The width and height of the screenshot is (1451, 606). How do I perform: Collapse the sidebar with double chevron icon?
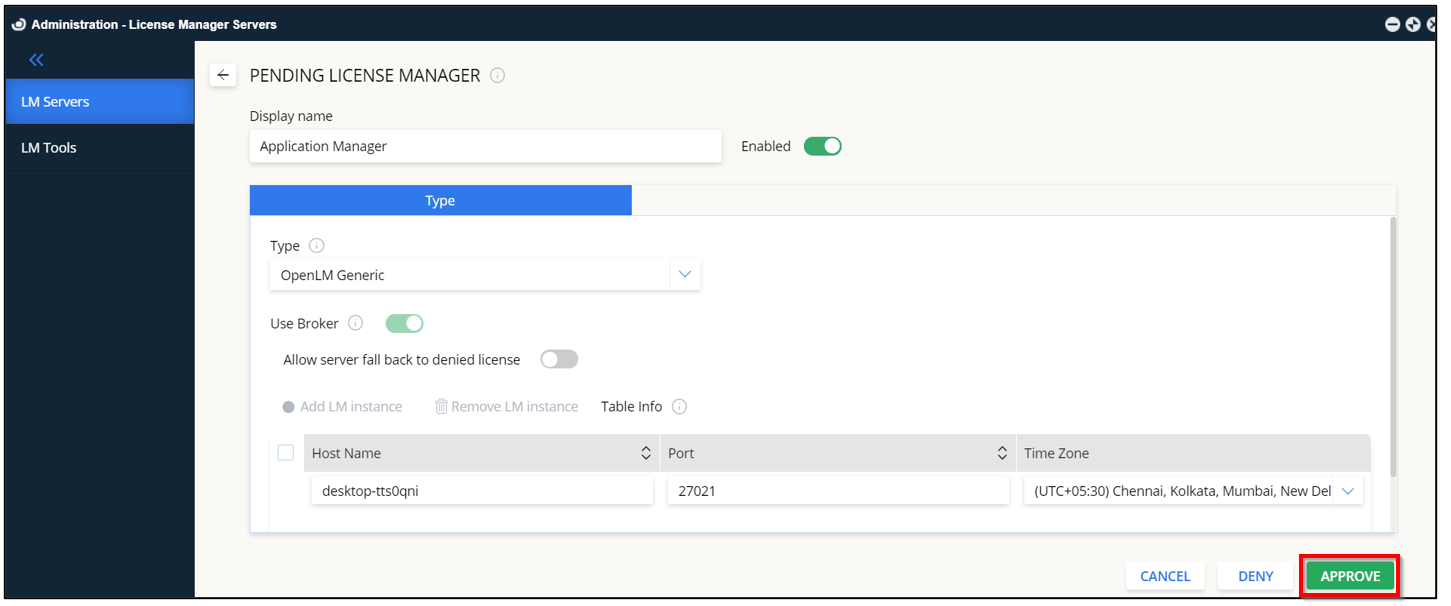coord(36,60)
